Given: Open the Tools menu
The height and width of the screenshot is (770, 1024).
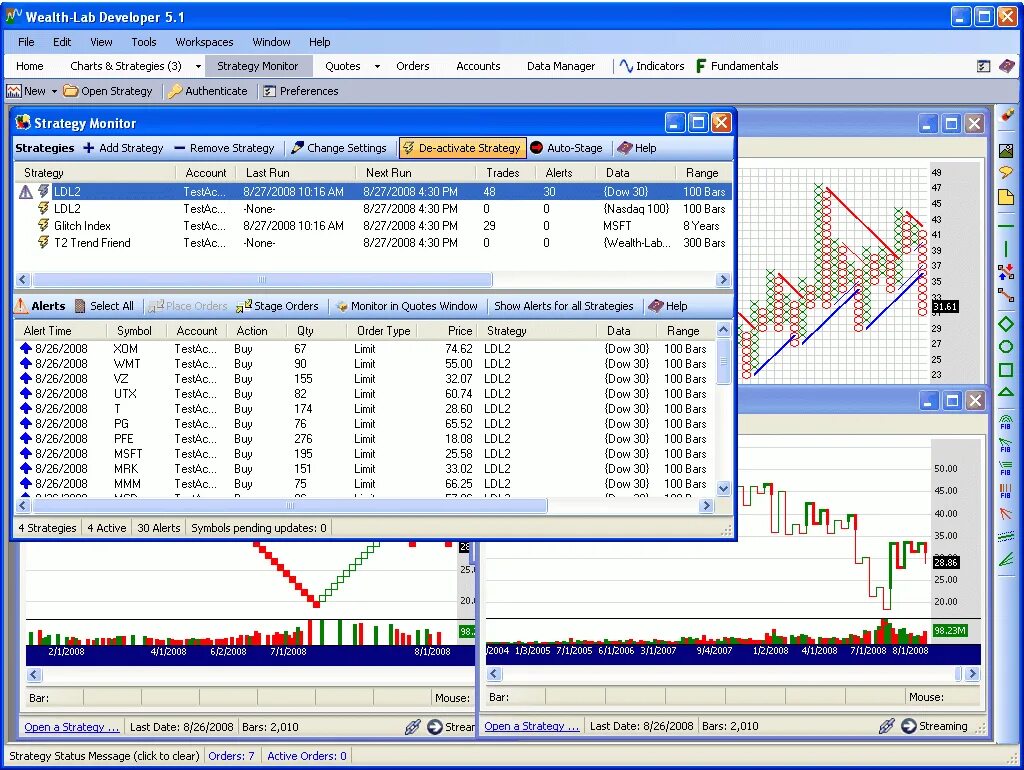Looking at the screenshot, I should [143, 42].
